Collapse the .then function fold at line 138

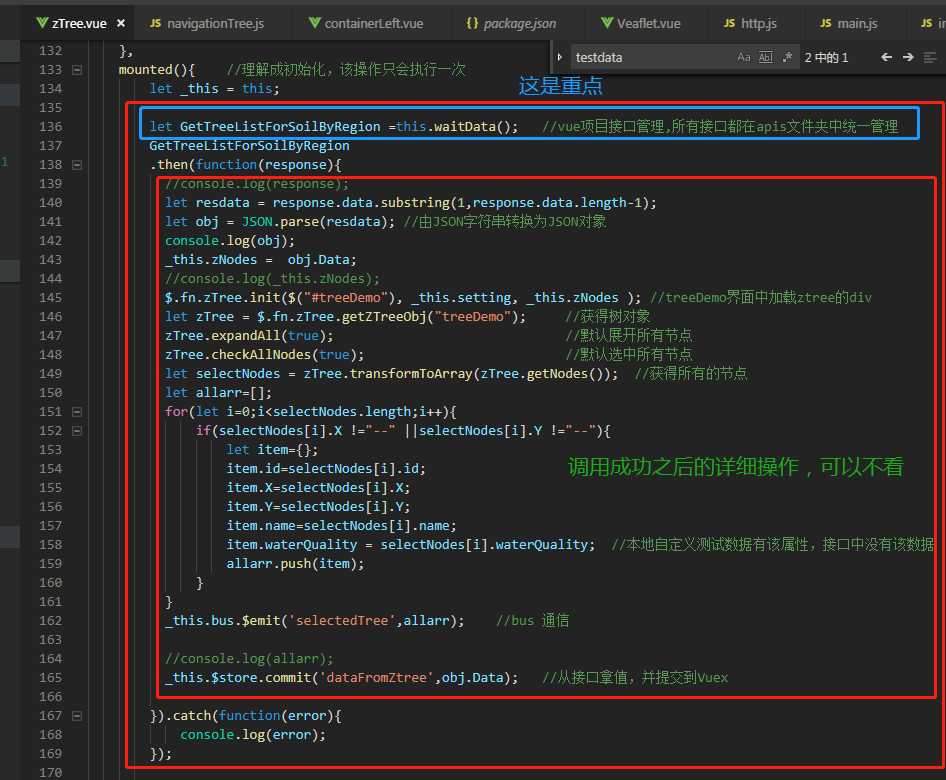coord(77,165)
